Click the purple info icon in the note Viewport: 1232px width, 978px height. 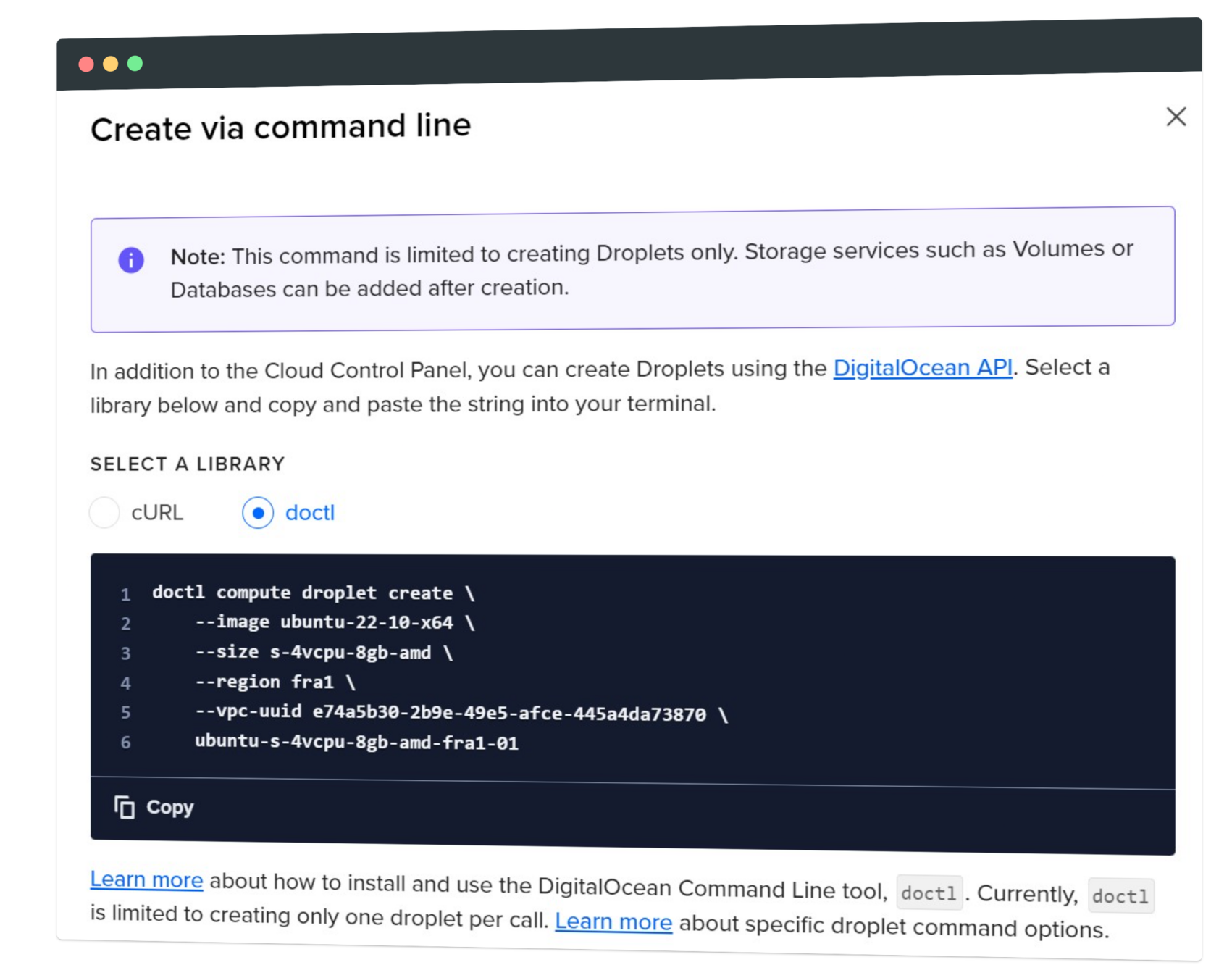pos(131,260)
